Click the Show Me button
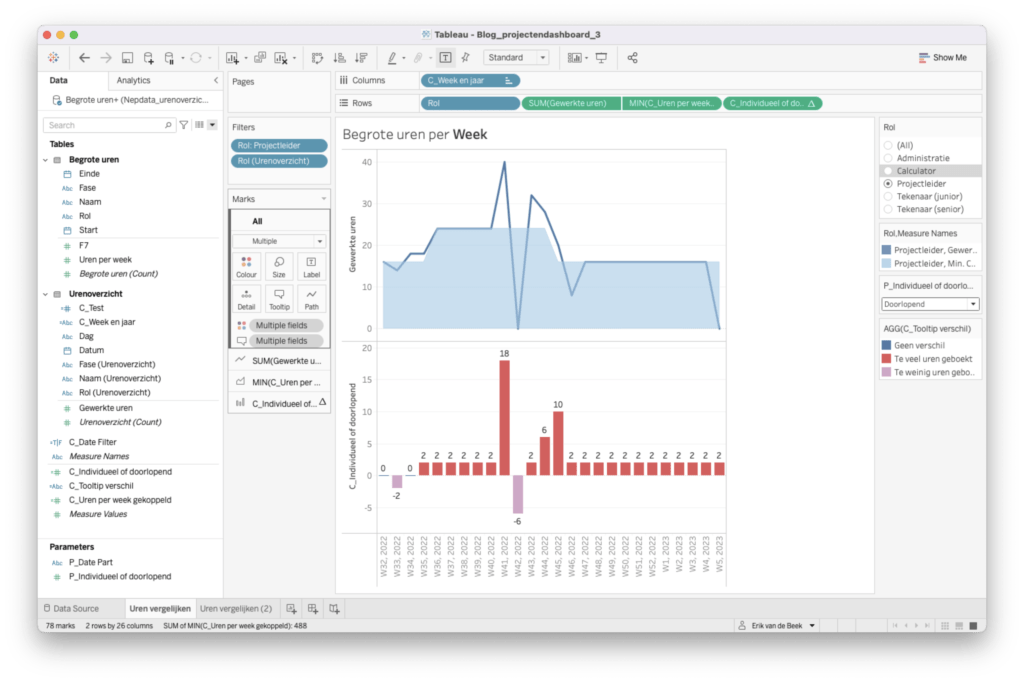This screenshot has width=1024, height=682. 942,58
